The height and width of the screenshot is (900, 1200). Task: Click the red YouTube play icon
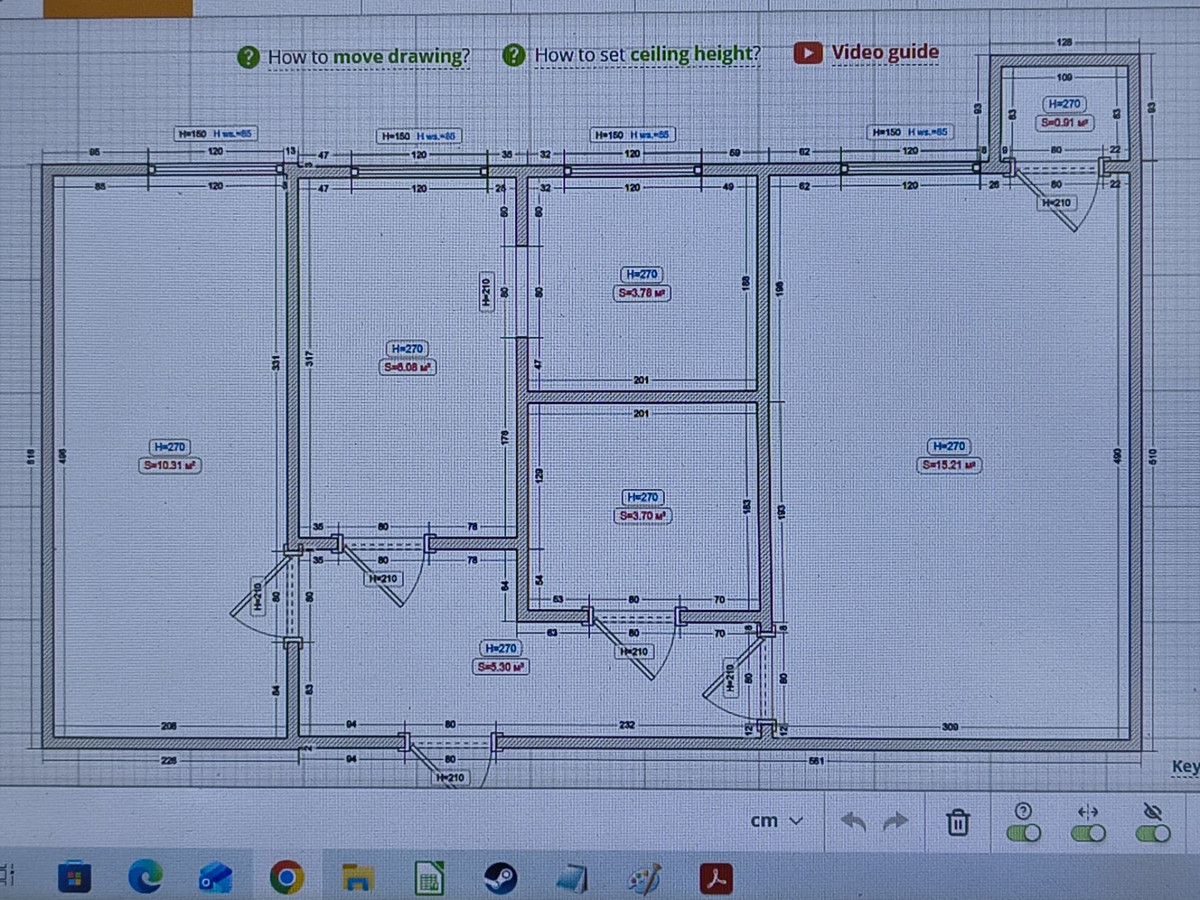(809, 52)
